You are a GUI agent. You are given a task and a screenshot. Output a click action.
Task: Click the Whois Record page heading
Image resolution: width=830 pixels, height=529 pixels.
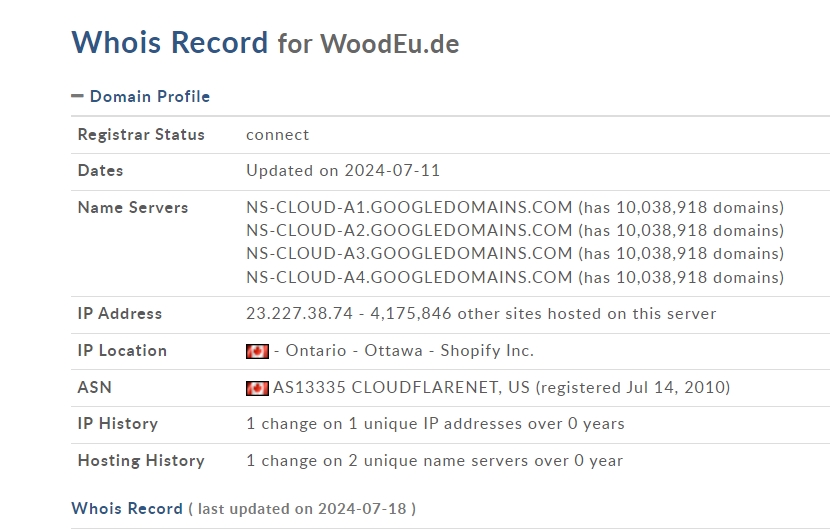(x=170, y=42)
